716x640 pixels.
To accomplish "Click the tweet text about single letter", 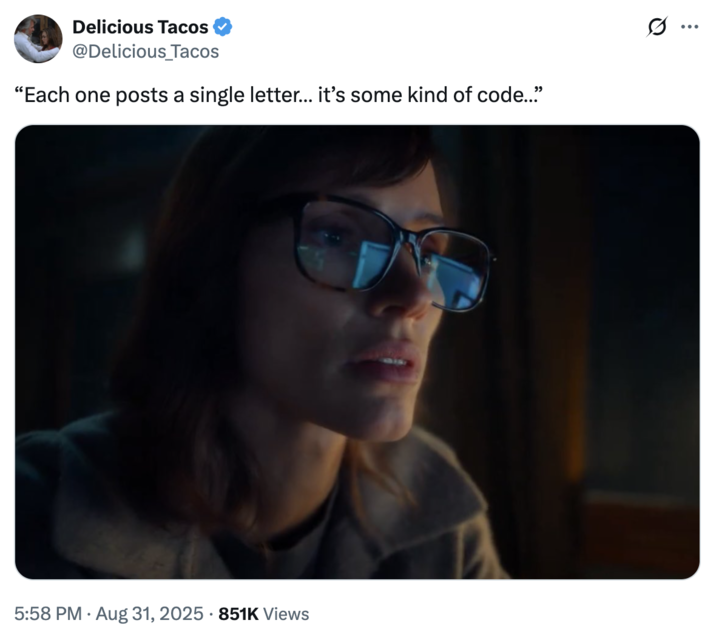I will coord(279,95).
